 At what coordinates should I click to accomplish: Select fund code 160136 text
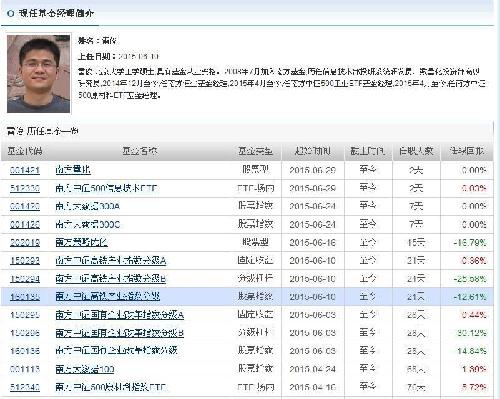pos(25,351)
